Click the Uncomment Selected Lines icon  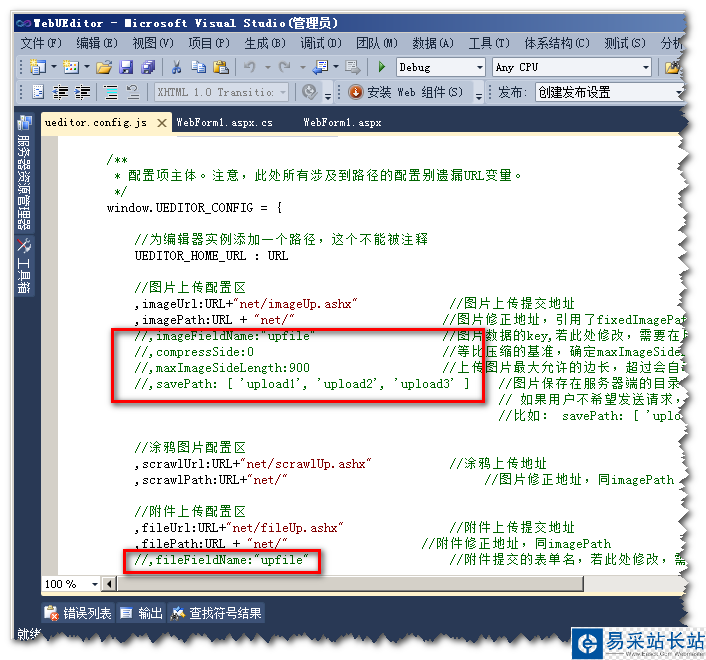point(132,92)
